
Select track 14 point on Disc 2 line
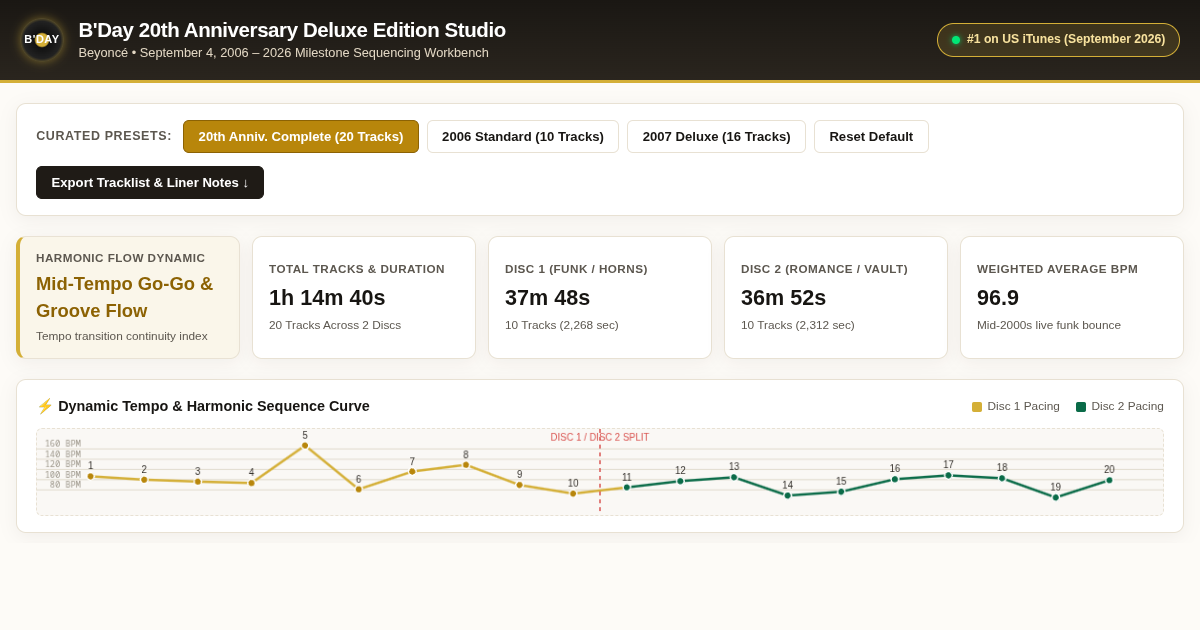pos(788,495)
